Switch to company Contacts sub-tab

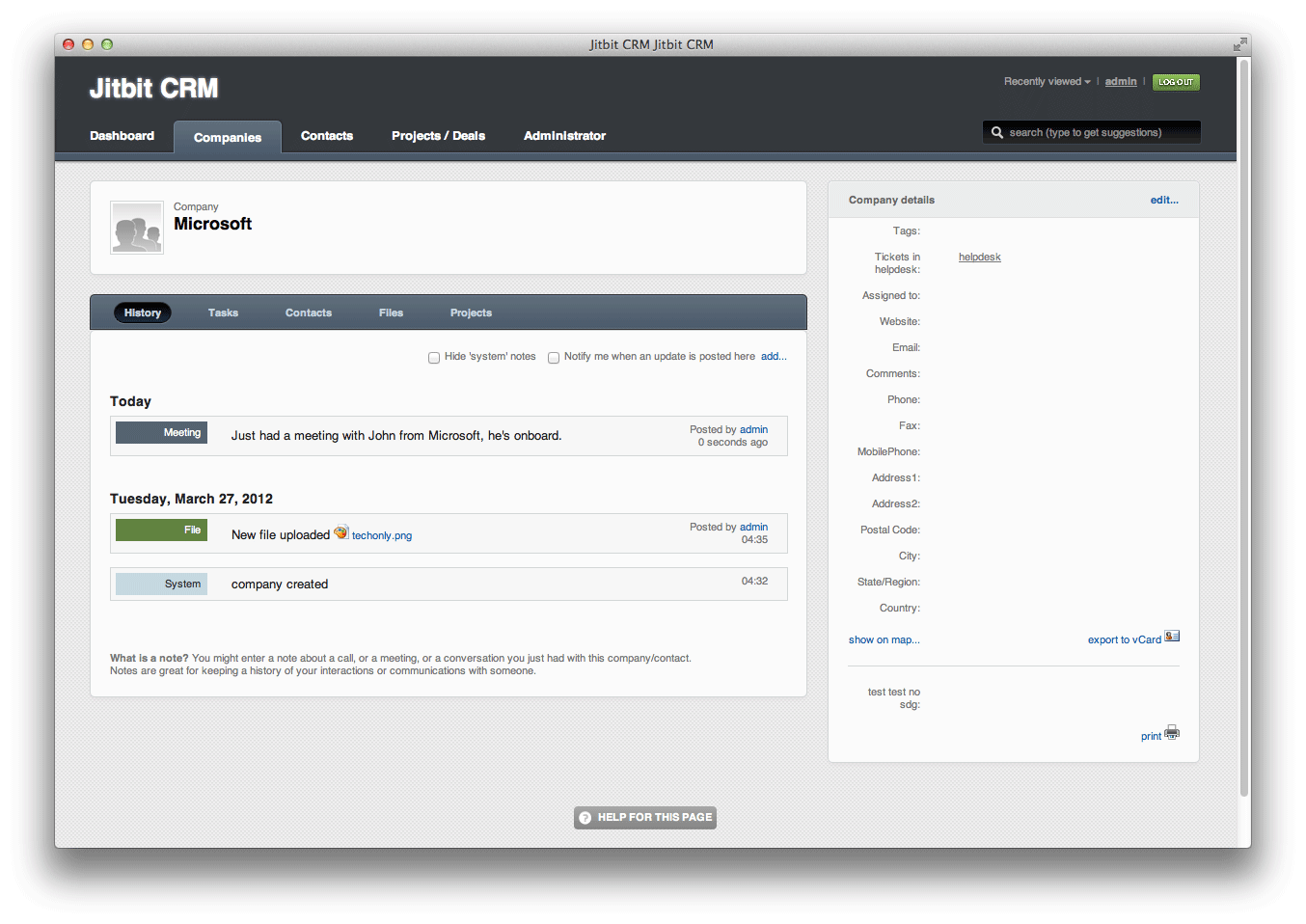tap(309, 313)
